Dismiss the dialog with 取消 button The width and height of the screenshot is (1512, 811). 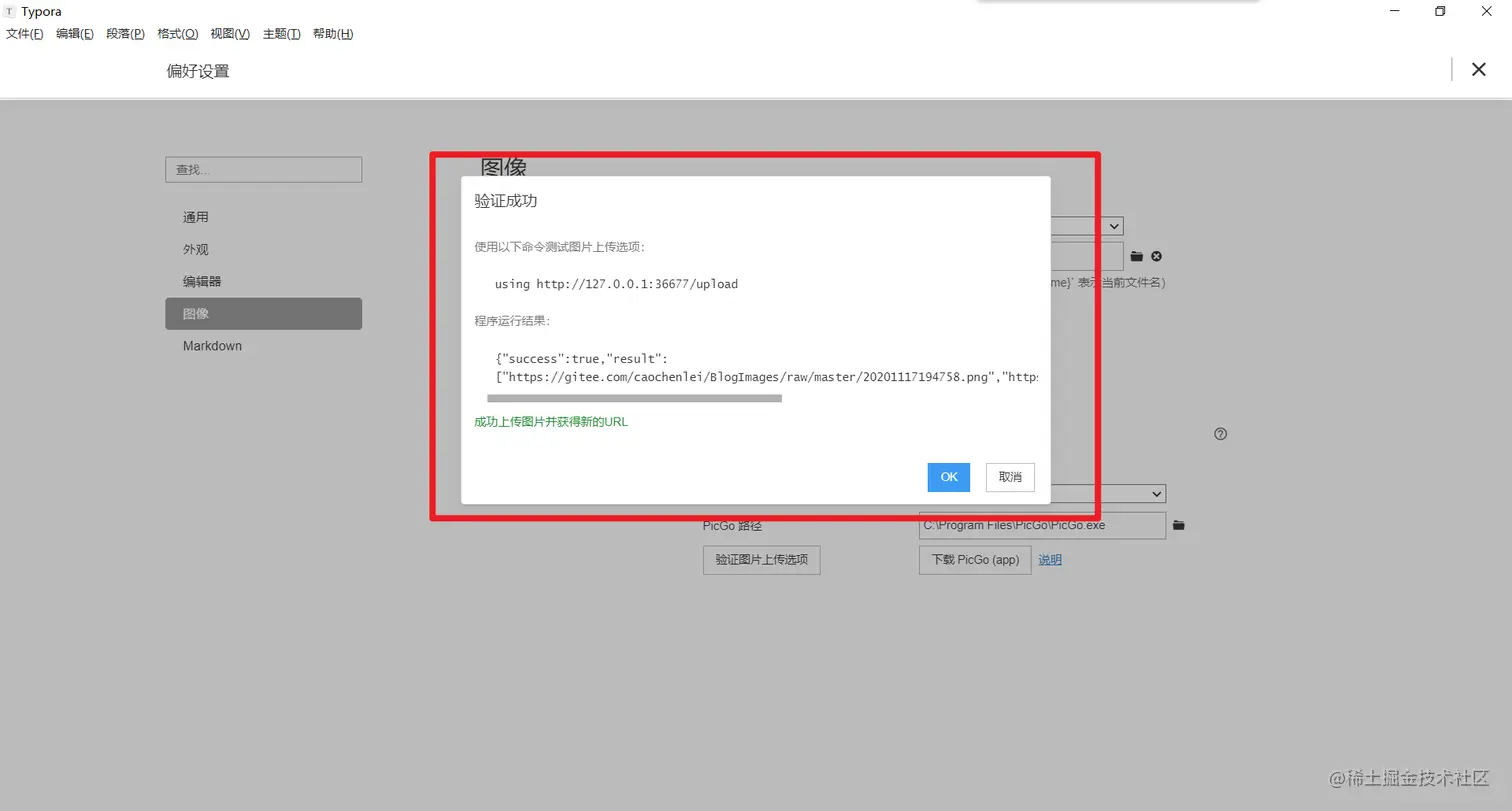click(1010, 477)
